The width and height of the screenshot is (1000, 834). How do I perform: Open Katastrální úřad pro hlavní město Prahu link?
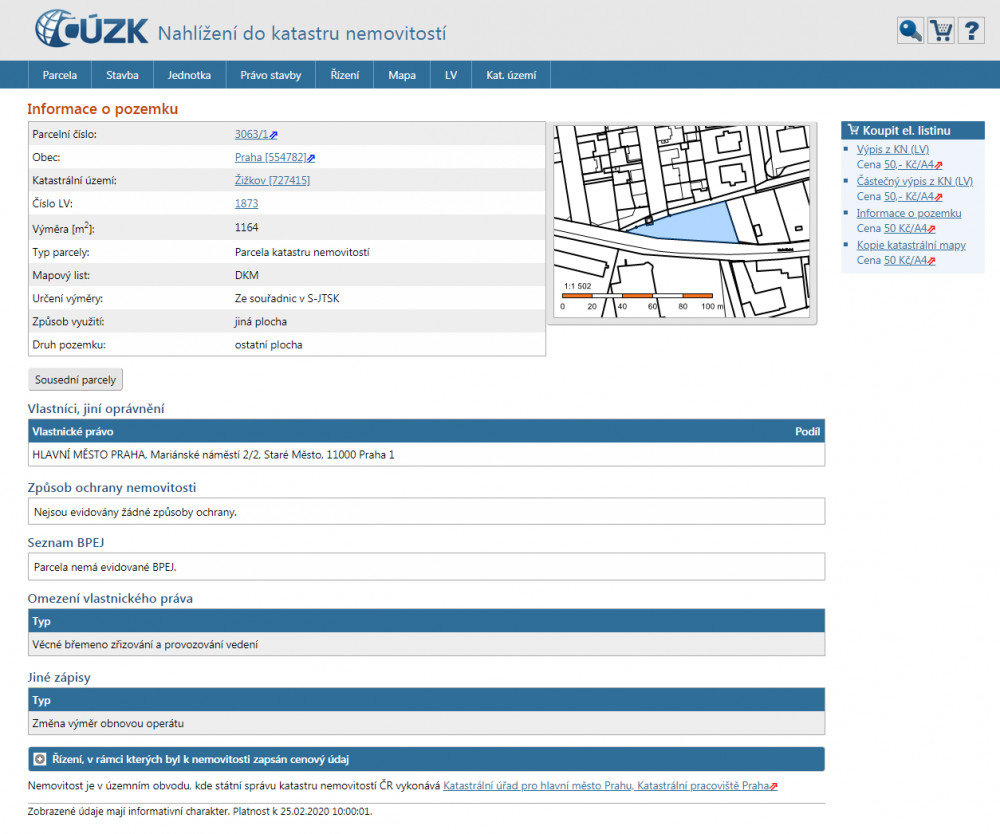pyautogui.click(x=605, y=786)
